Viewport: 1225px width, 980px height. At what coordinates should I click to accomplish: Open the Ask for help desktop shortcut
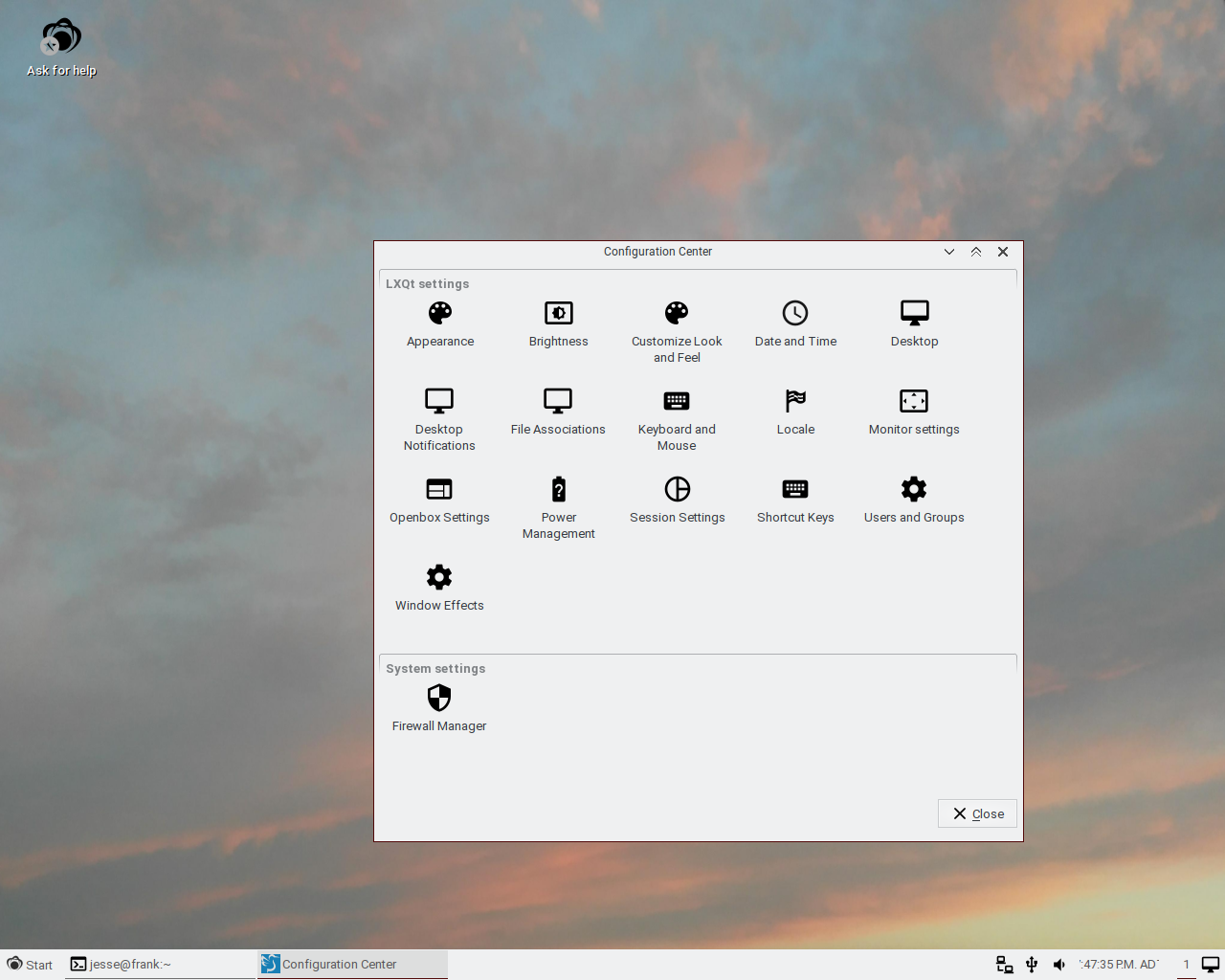(61, 48)
